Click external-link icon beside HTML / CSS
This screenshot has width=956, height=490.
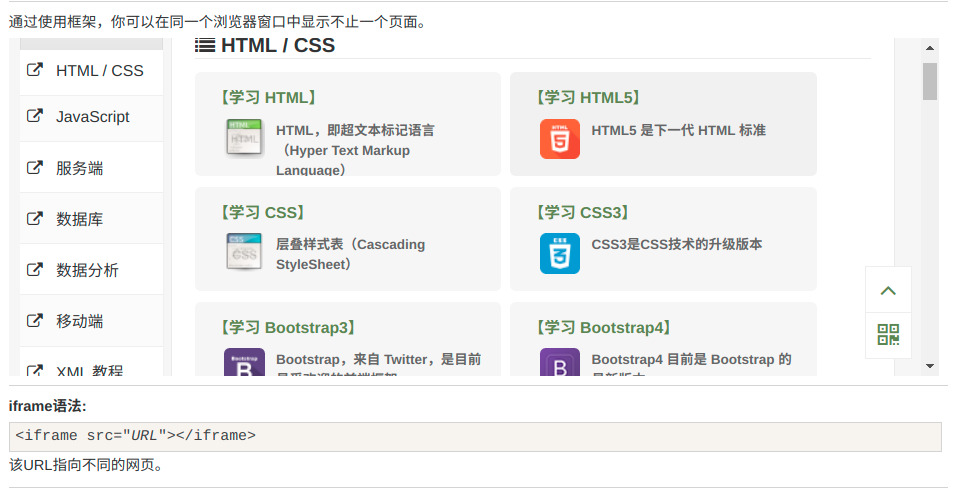click(35, 69)
